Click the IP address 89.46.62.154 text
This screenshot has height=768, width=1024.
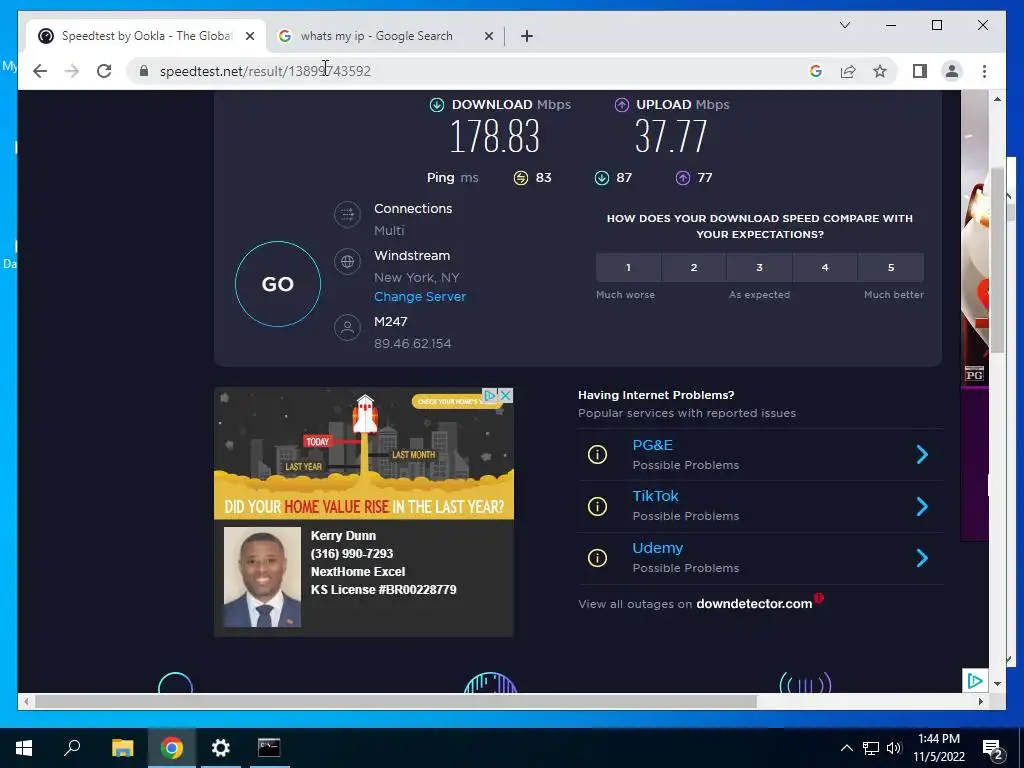pos(413,344)
